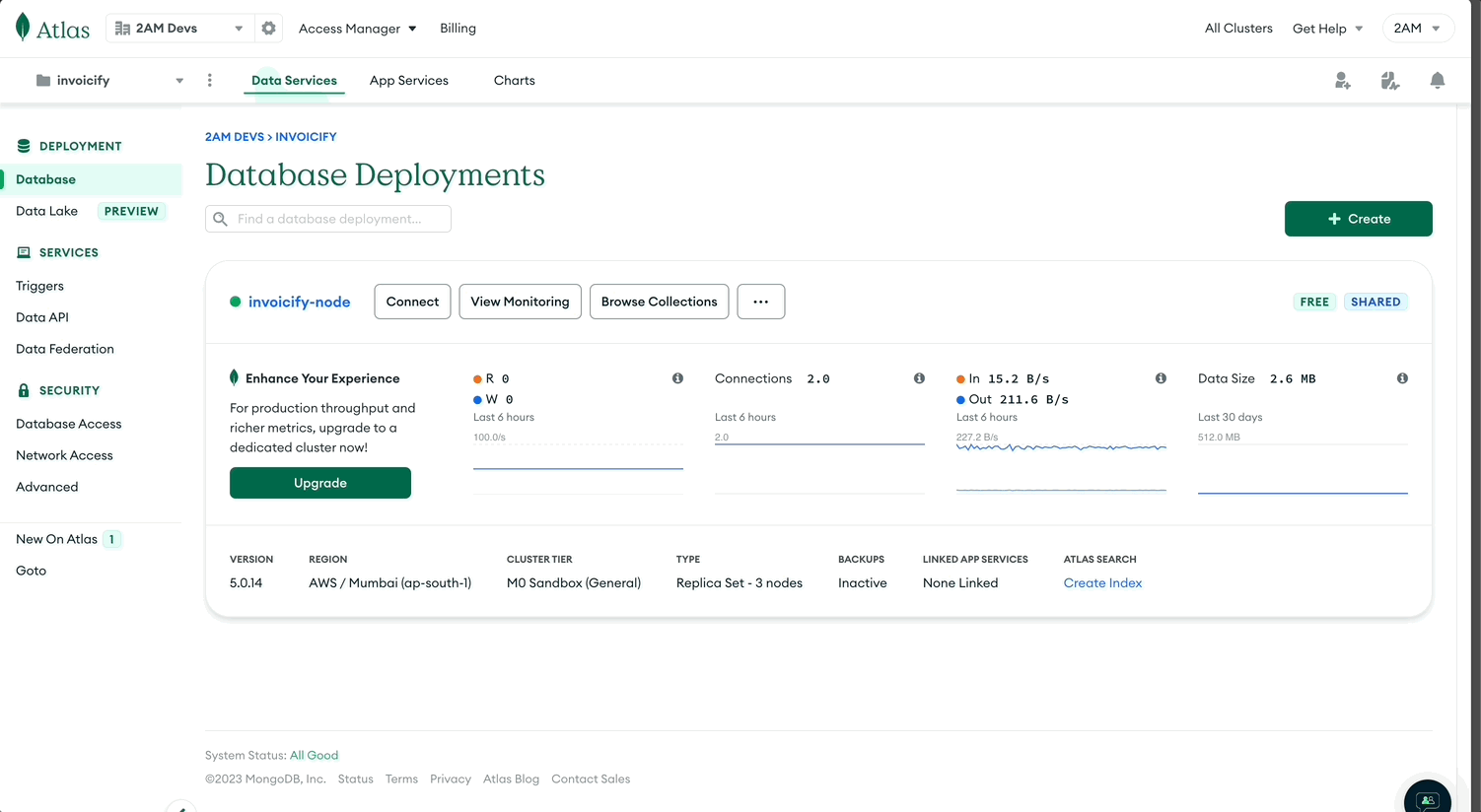Click info icon beside R/W operations metric
Image resolution: width=1481 pixels, height=812 pixels.
pos(677,378)
